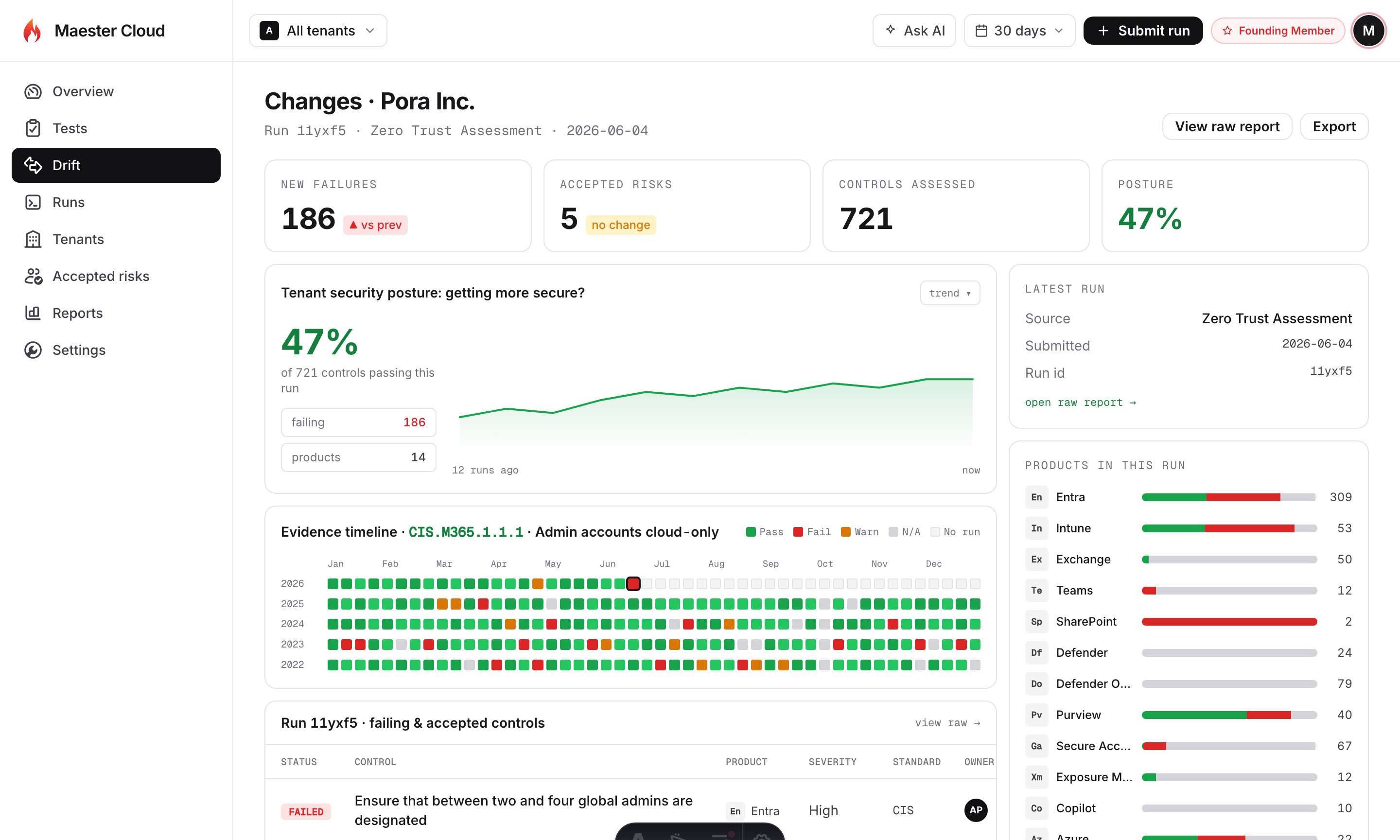This screenshot has width=1400, height=840.
Task: Open the global admins control row
Action: [630, 810]
